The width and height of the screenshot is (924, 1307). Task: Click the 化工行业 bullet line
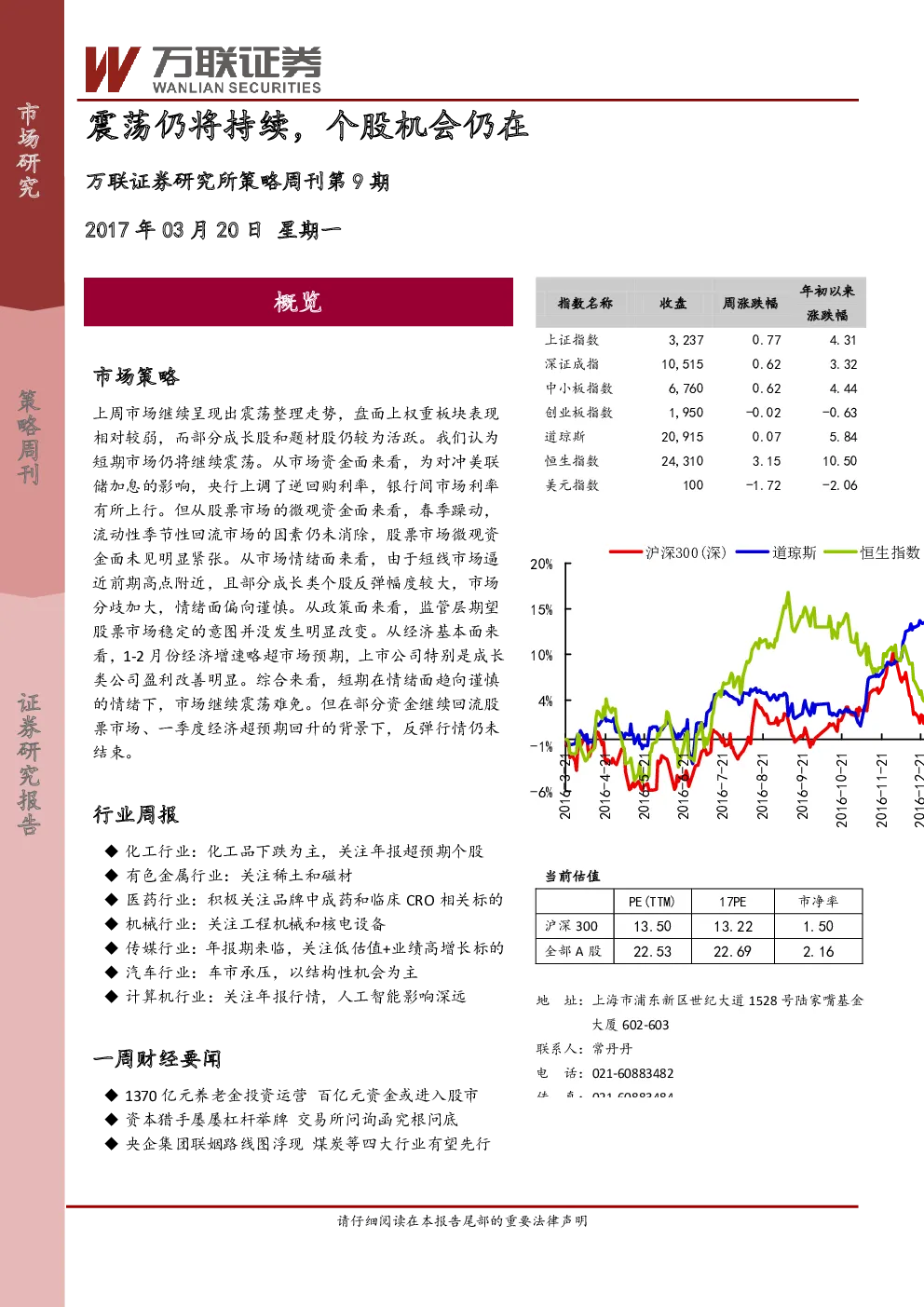click(294, 851)
